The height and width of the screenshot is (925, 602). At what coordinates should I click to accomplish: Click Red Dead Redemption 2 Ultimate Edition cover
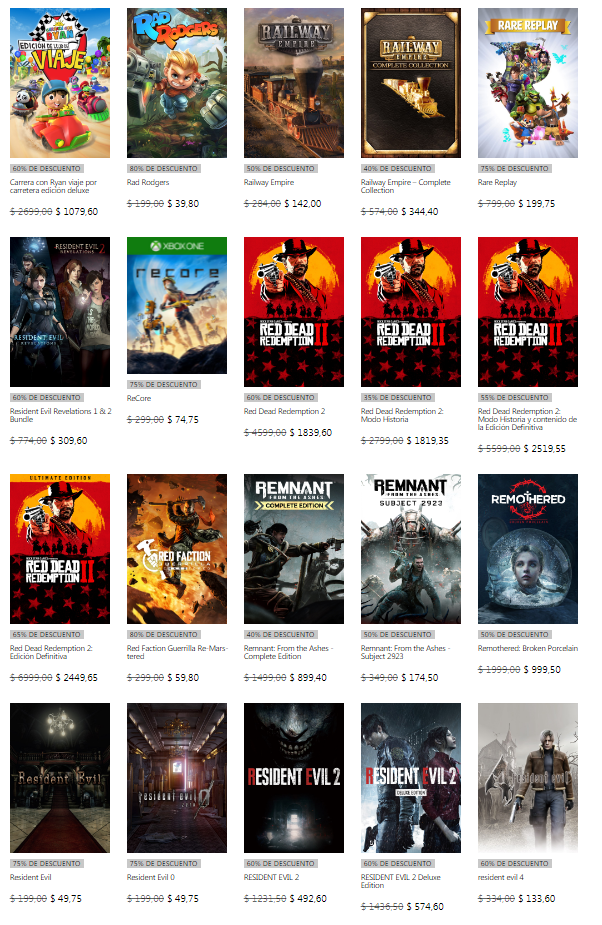tap(59, 549)
